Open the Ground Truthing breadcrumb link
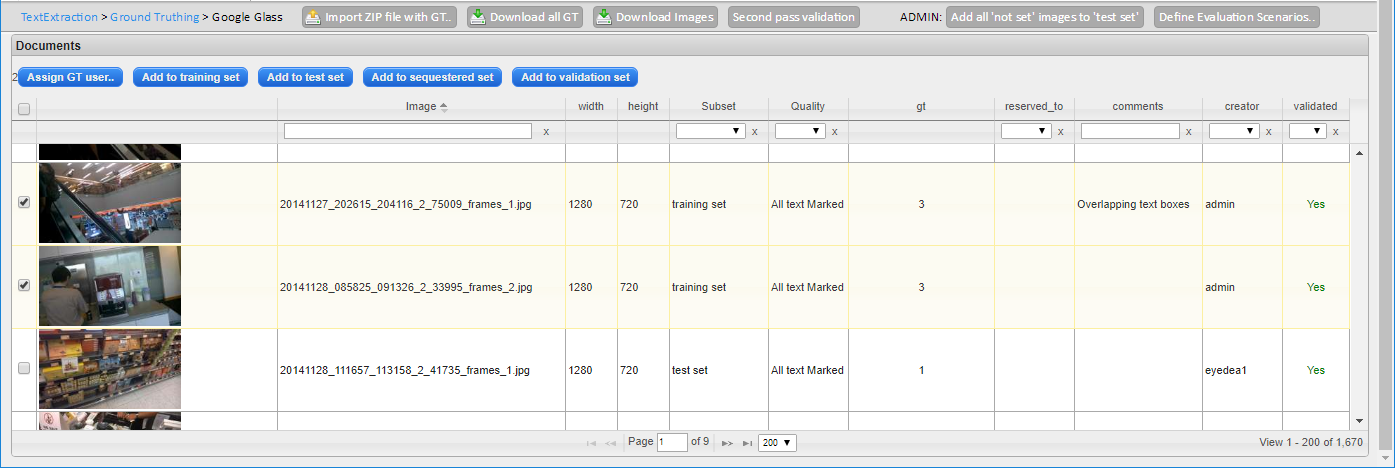1395x468 pixels. pos(154,18)
